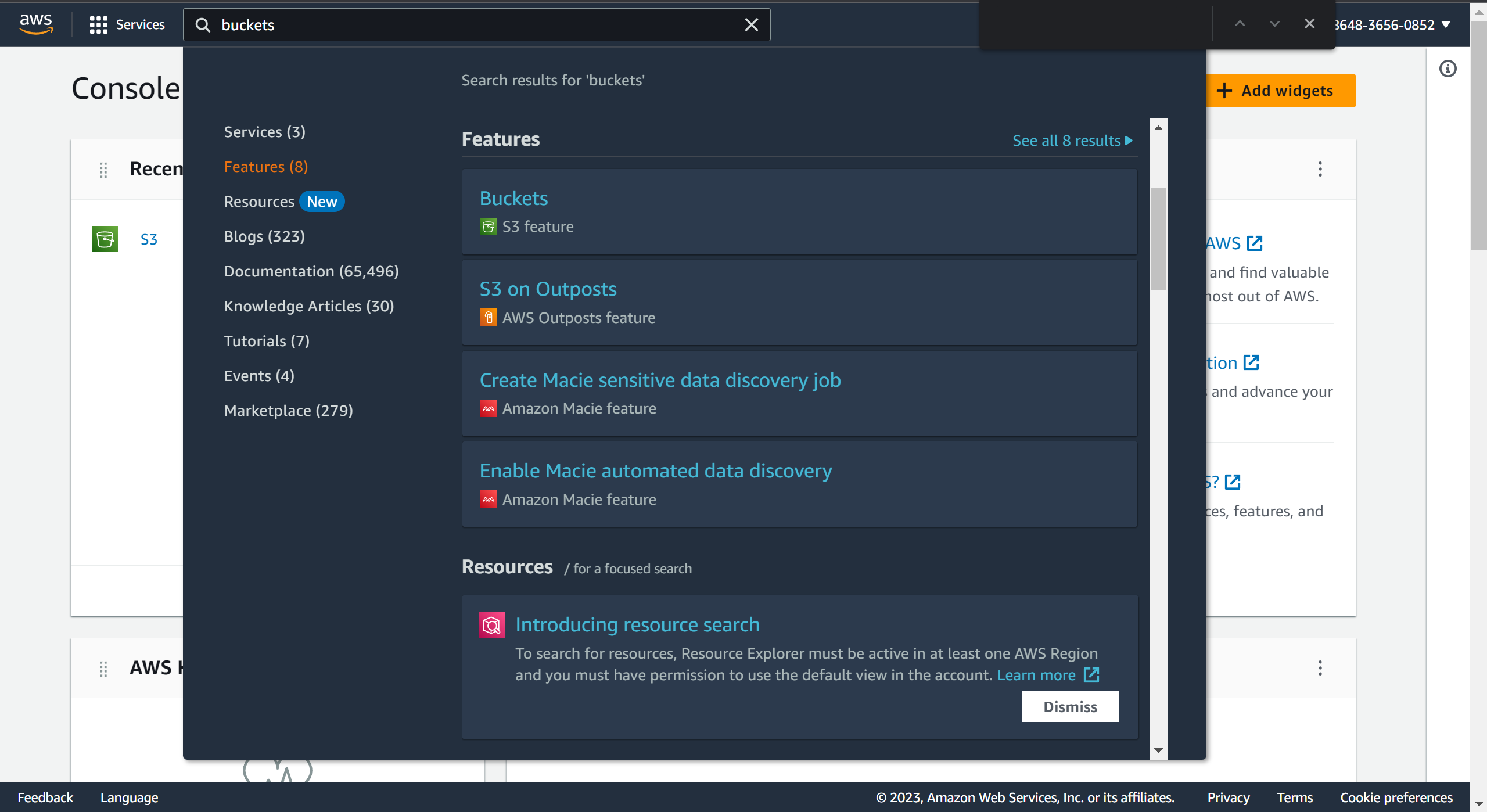Clear the search field with the X icon
This screenshot has width=1487, height=812.
pos(751,24)
